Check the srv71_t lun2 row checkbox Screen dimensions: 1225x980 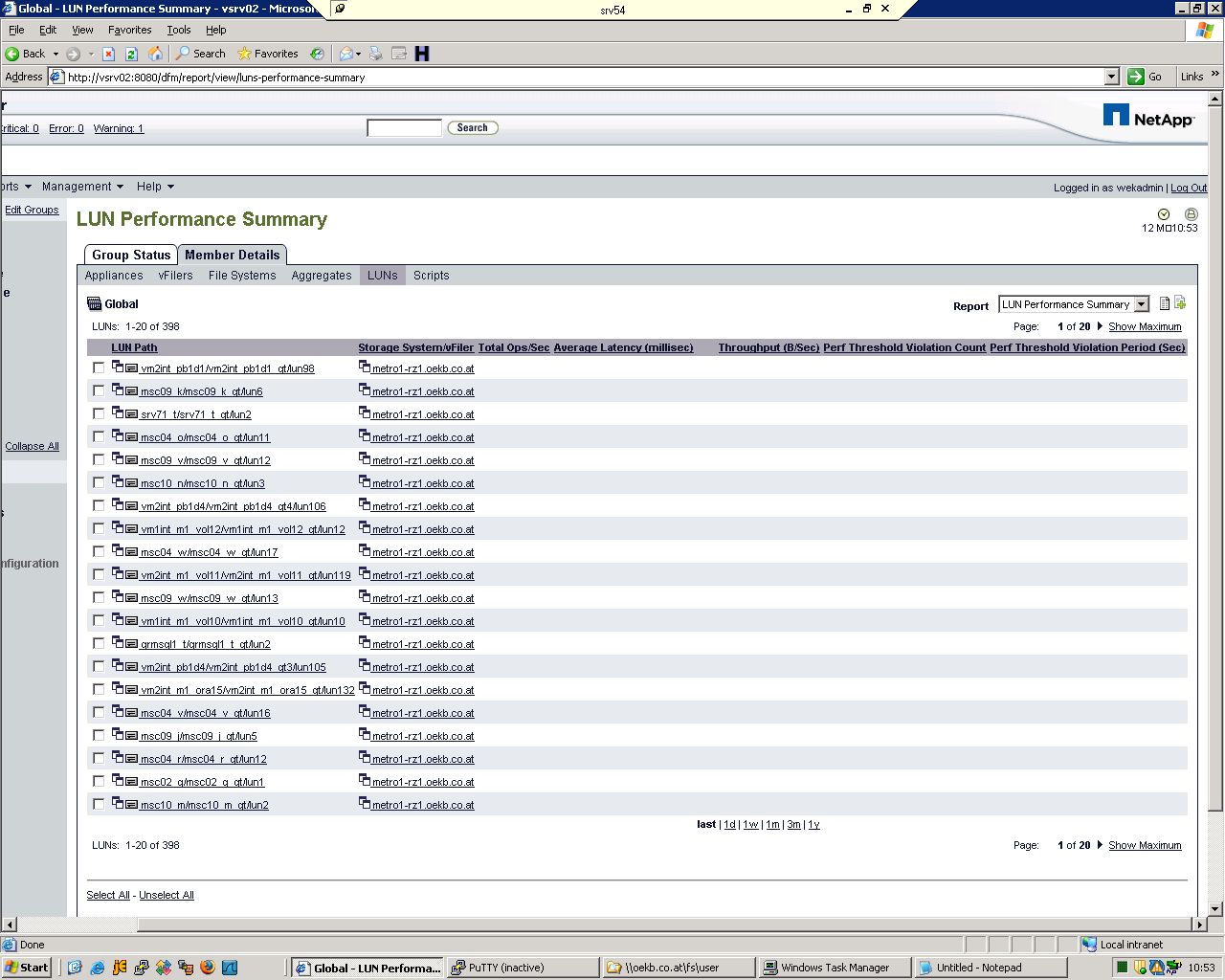click(99, 414)
